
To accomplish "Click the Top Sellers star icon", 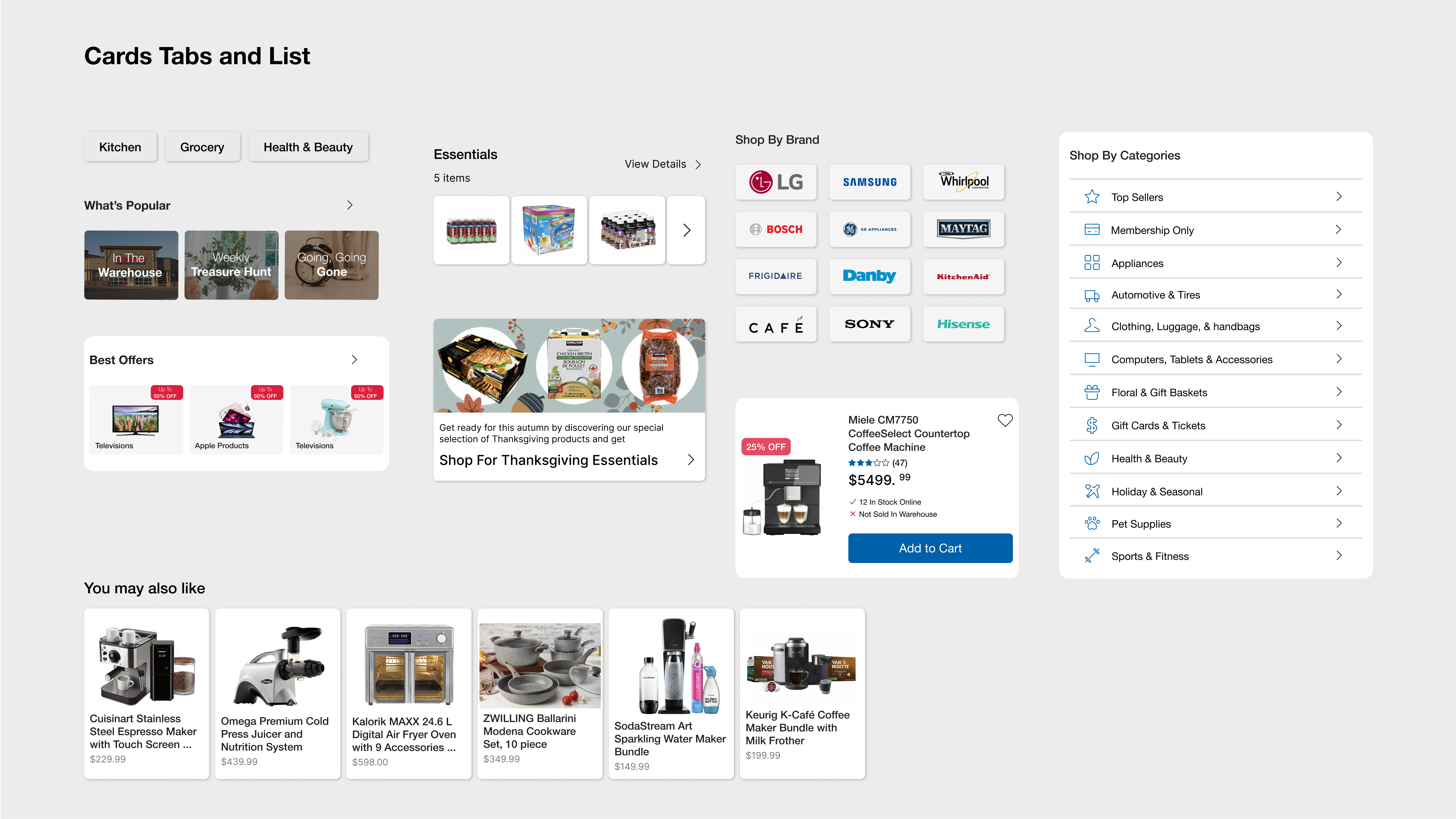I will [x=1092, y=197].
